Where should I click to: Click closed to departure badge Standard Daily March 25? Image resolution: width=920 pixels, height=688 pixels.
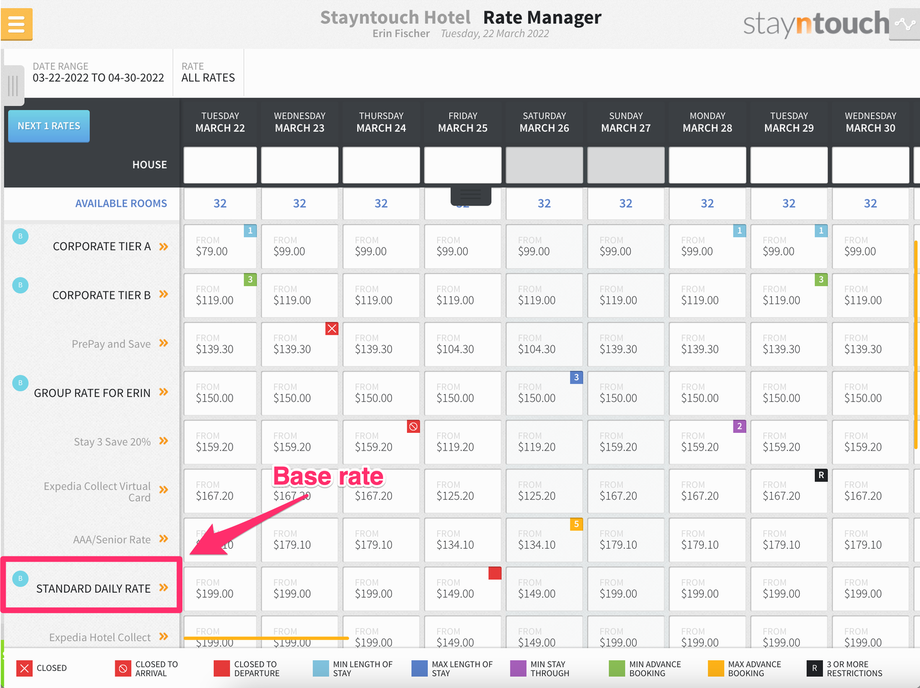(x=495, y=573)
